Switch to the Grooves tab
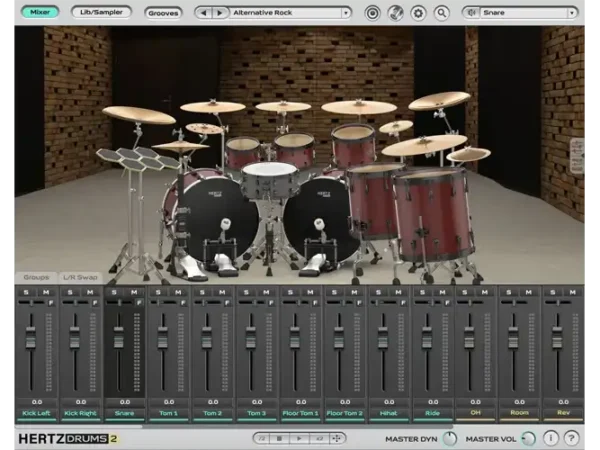 [163, 13]
